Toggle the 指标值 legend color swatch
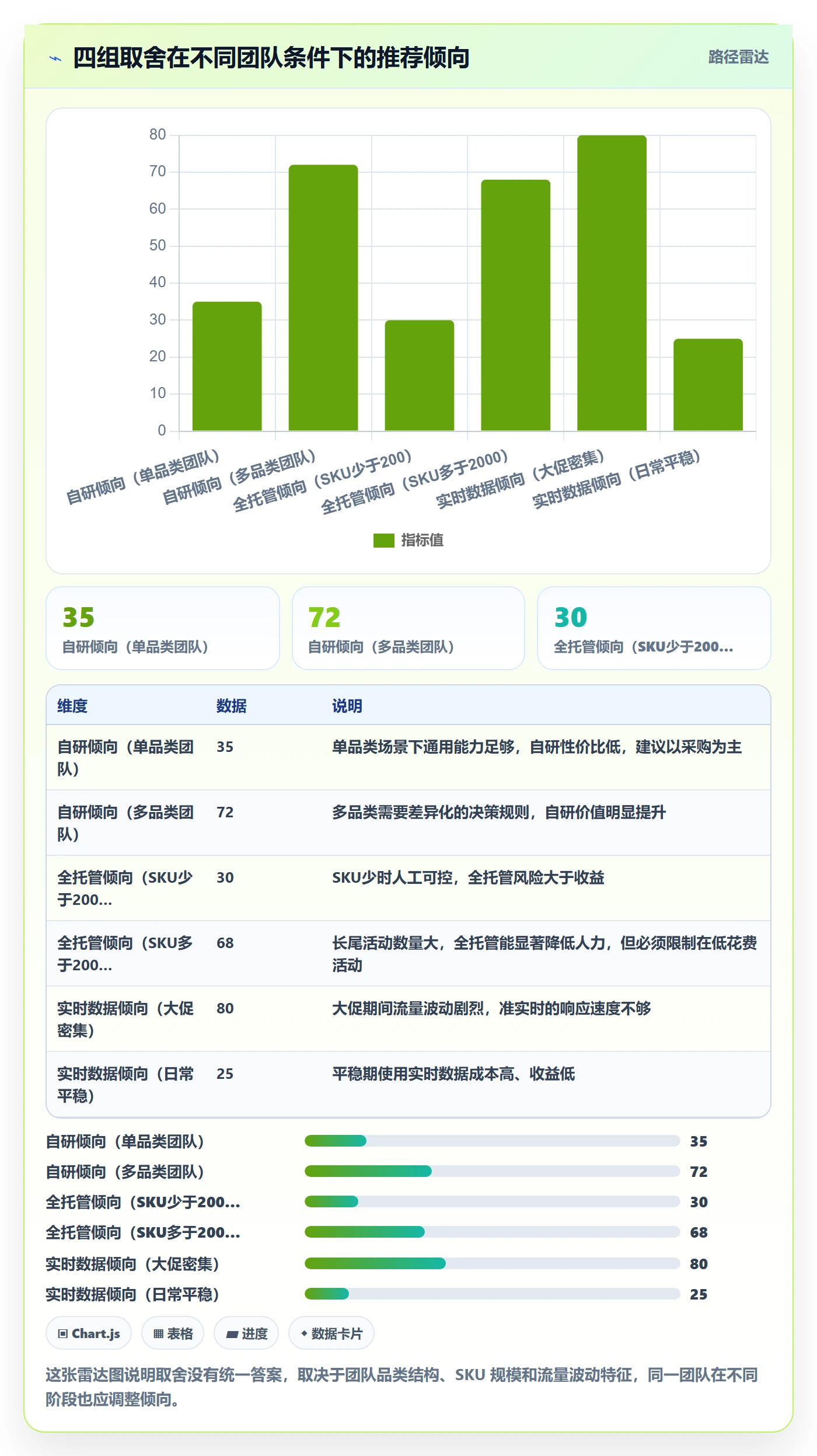Screen dimensions: 817x1456 (x=383, y=541)
